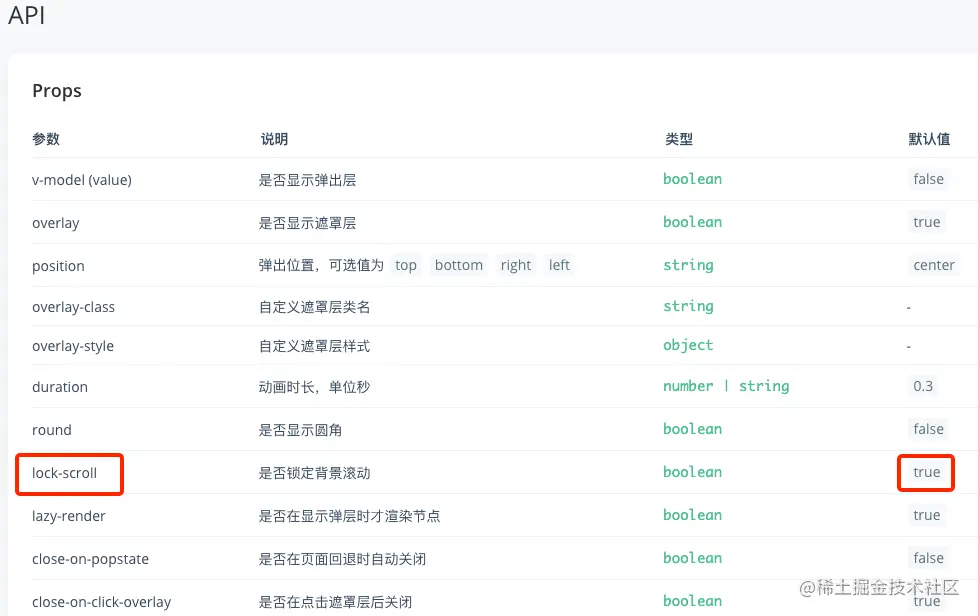Select the duration parameter name
978x616 pixels.
(x=60, y=387)
